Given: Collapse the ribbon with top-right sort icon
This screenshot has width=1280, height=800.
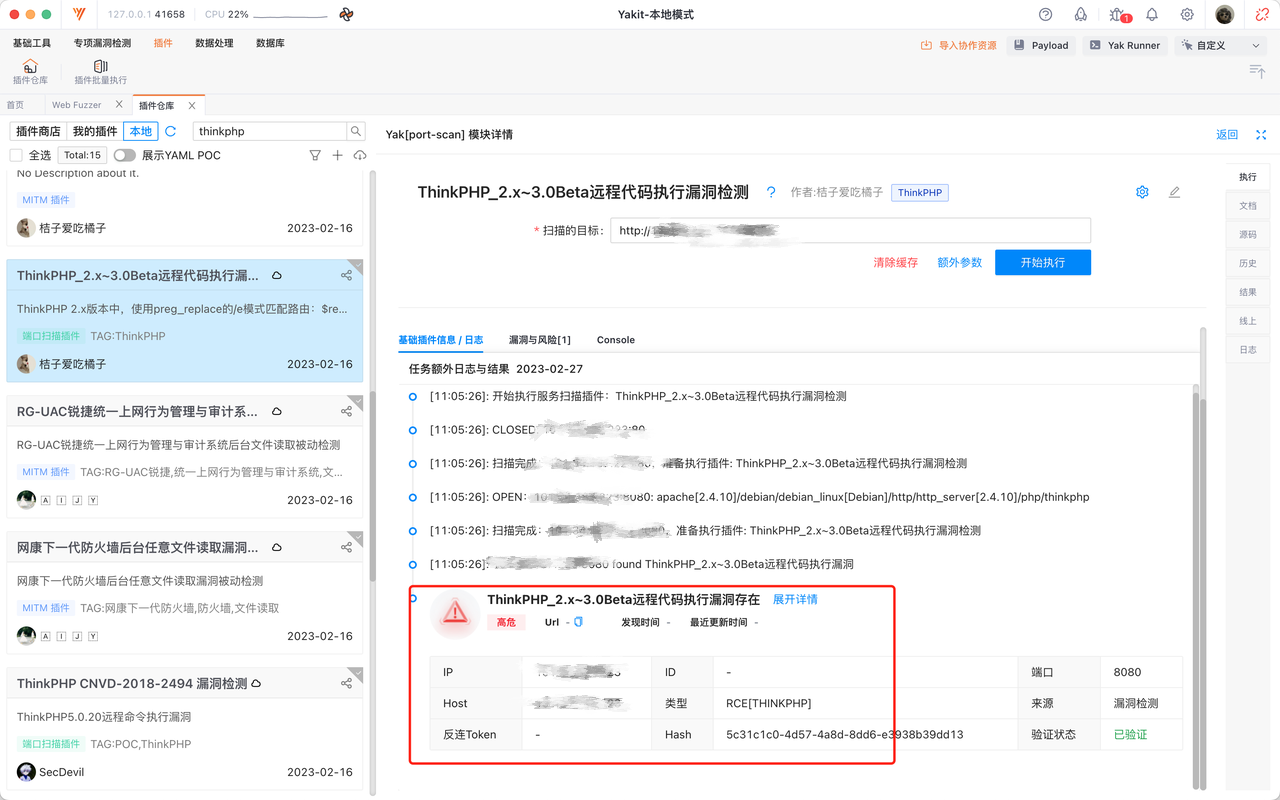Looking at the screenshot, I should tap(1257, 70).
